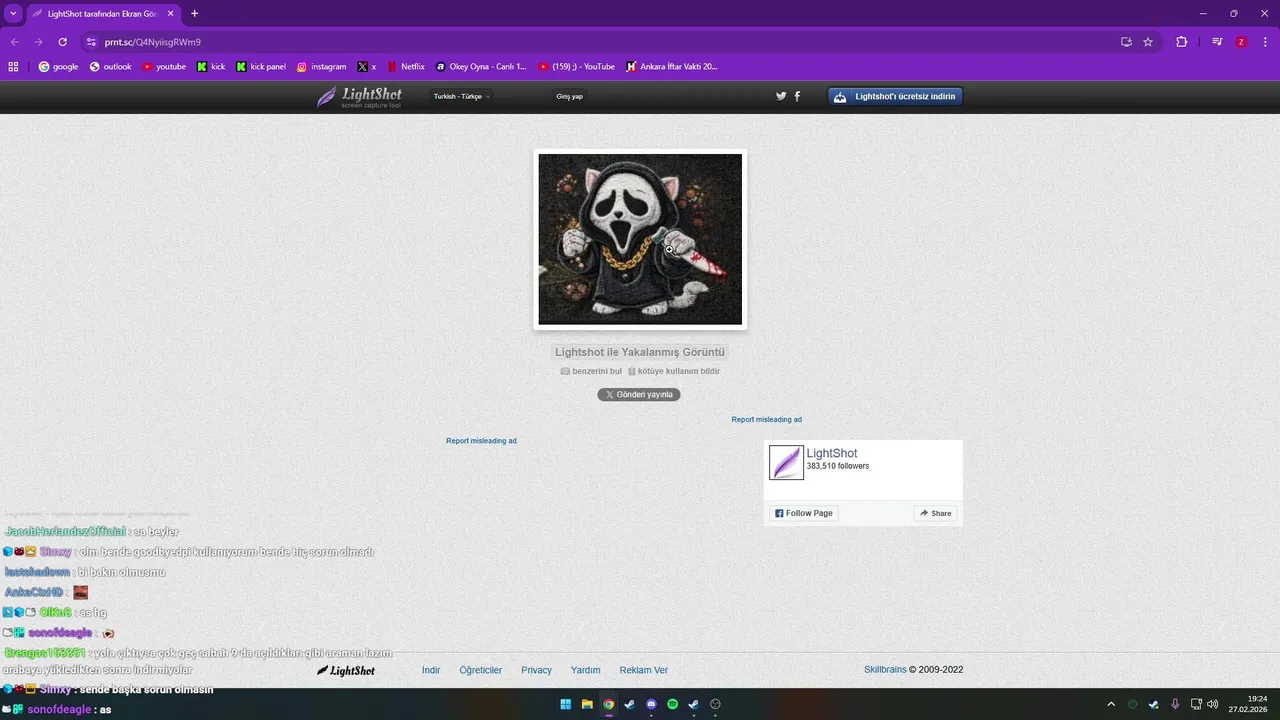Click Reklam Ver footer link
Viewport: 1280px width, 720px height.
(x=644, y=670)
